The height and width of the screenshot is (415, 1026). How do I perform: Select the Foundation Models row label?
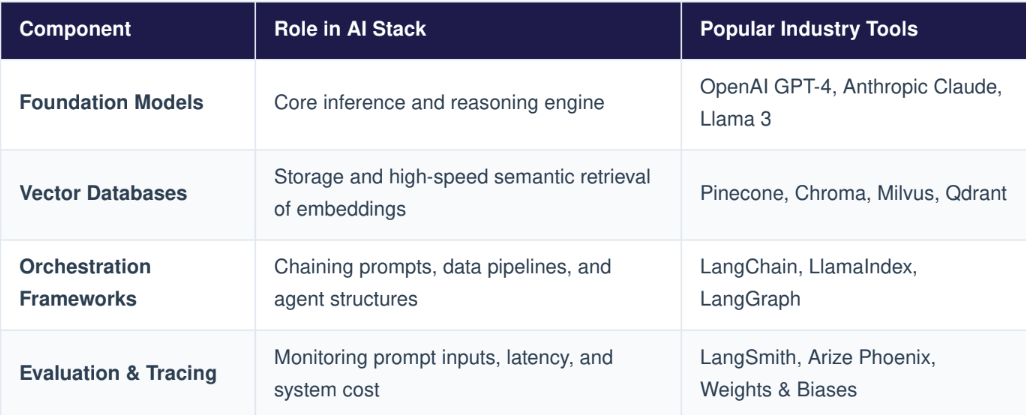[111, 103]
